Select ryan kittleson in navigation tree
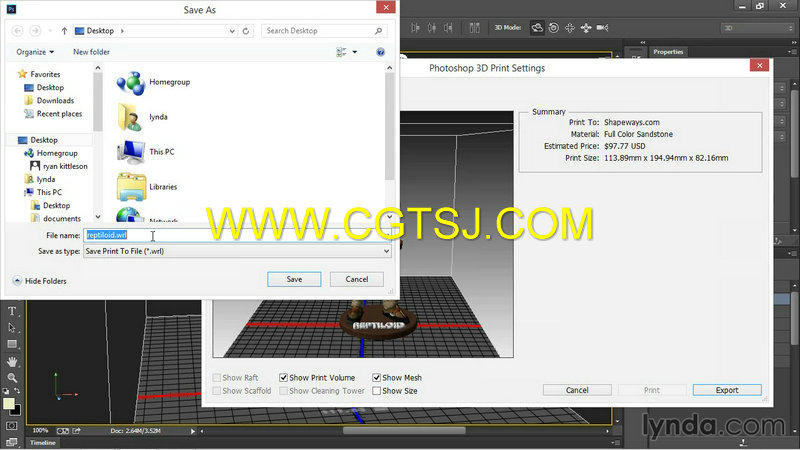Image resolution: width=800 pixels, height=450 pixels. (x=65, y=166)
